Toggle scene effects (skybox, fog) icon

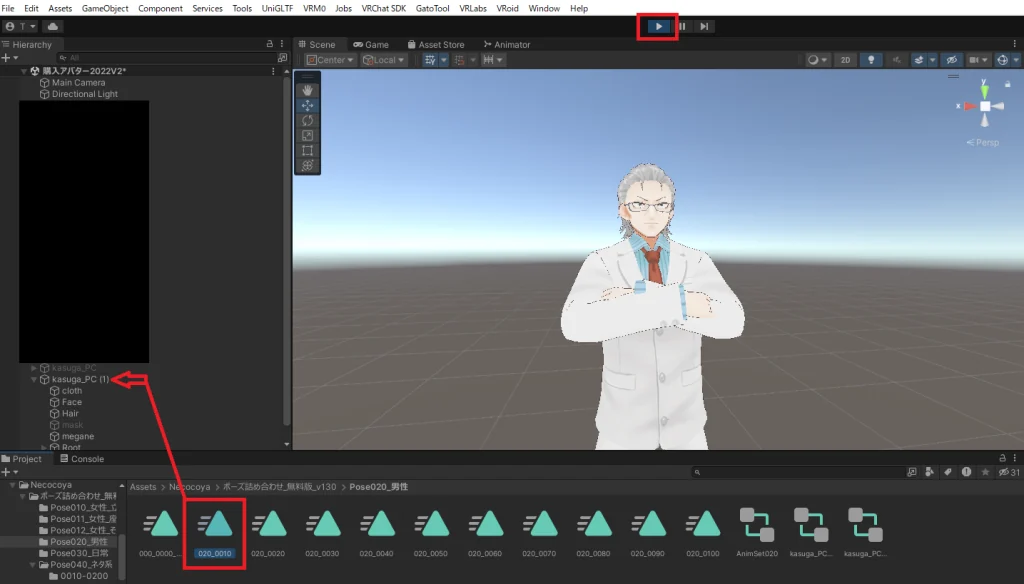[x=918, y=59]
